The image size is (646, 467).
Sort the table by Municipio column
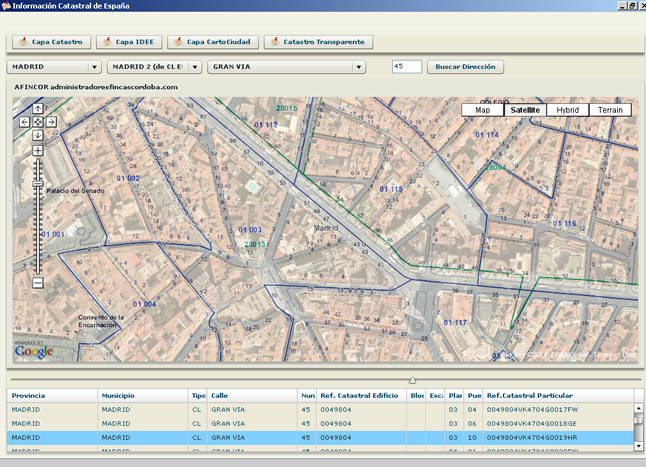(143, 396)
